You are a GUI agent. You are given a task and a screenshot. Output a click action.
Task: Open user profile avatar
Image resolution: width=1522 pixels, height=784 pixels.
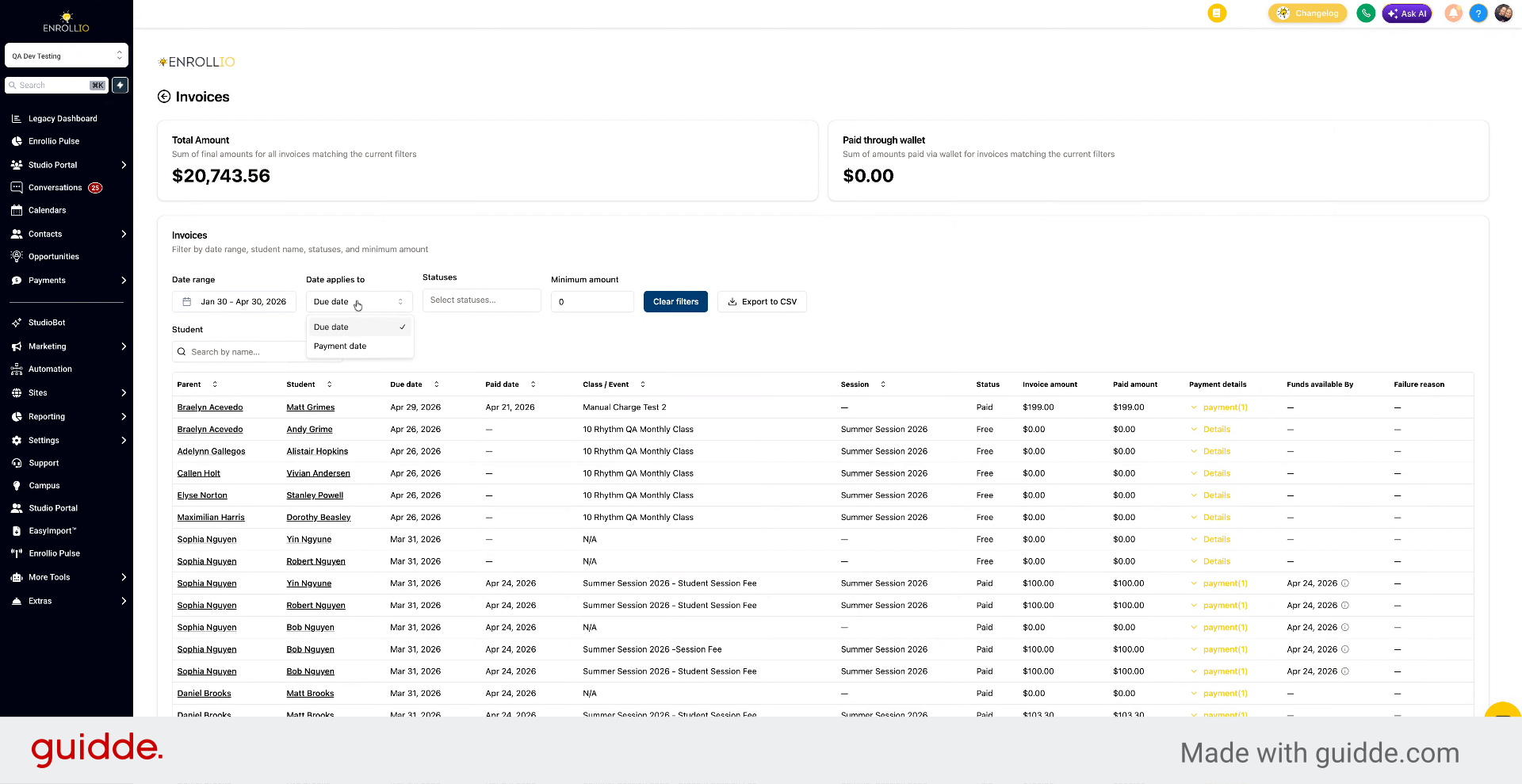tap(1504, 13)
